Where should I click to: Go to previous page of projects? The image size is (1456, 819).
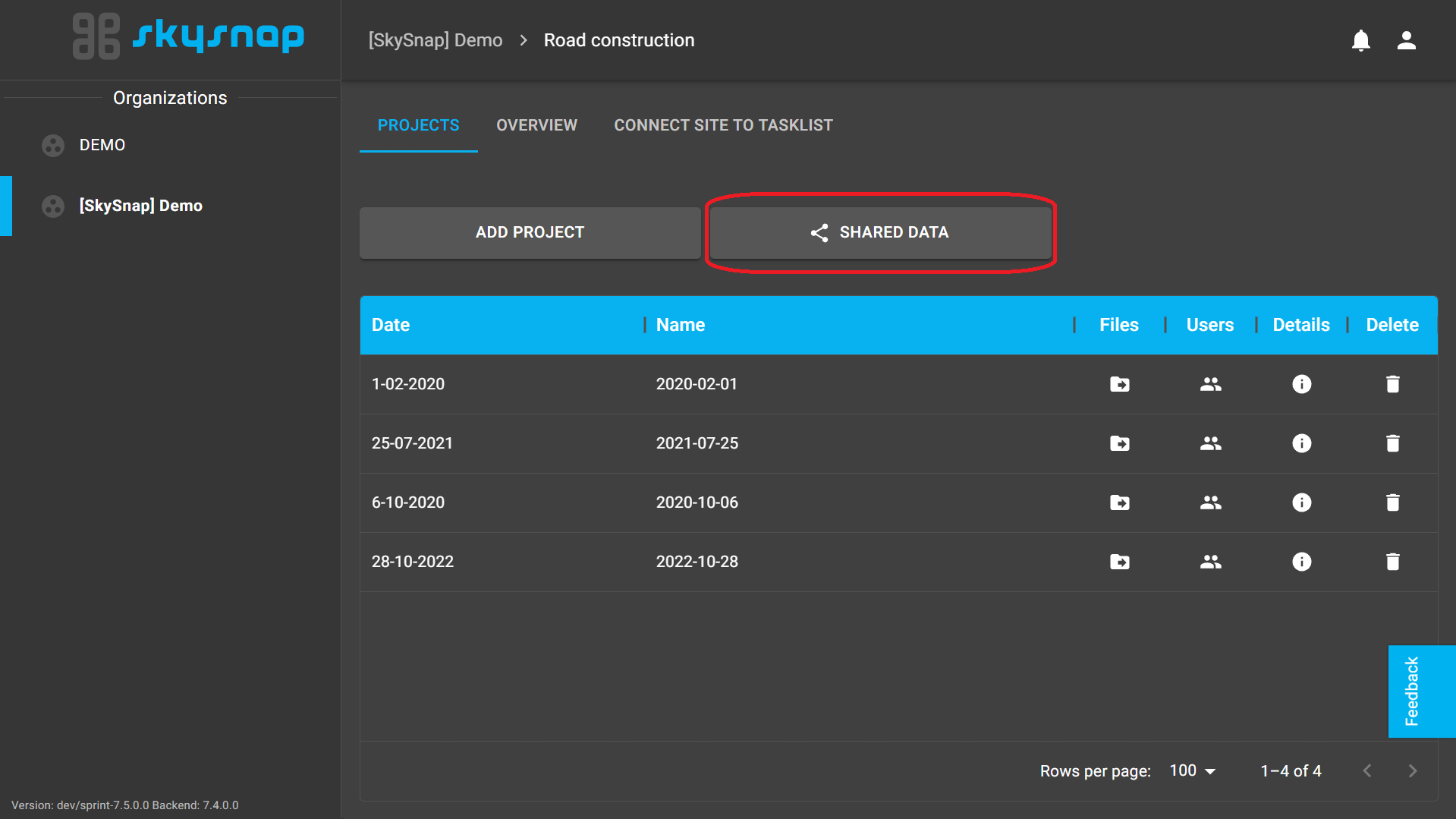pyautogui.click(x=1366, y=770)
